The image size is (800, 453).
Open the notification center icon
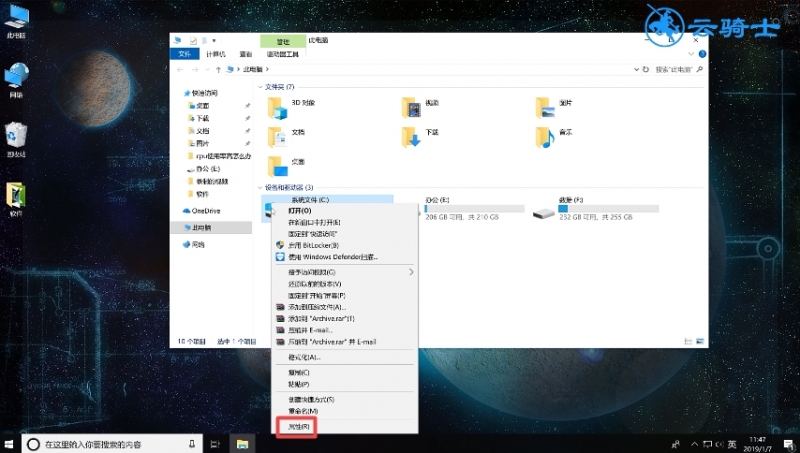(789, 444)
